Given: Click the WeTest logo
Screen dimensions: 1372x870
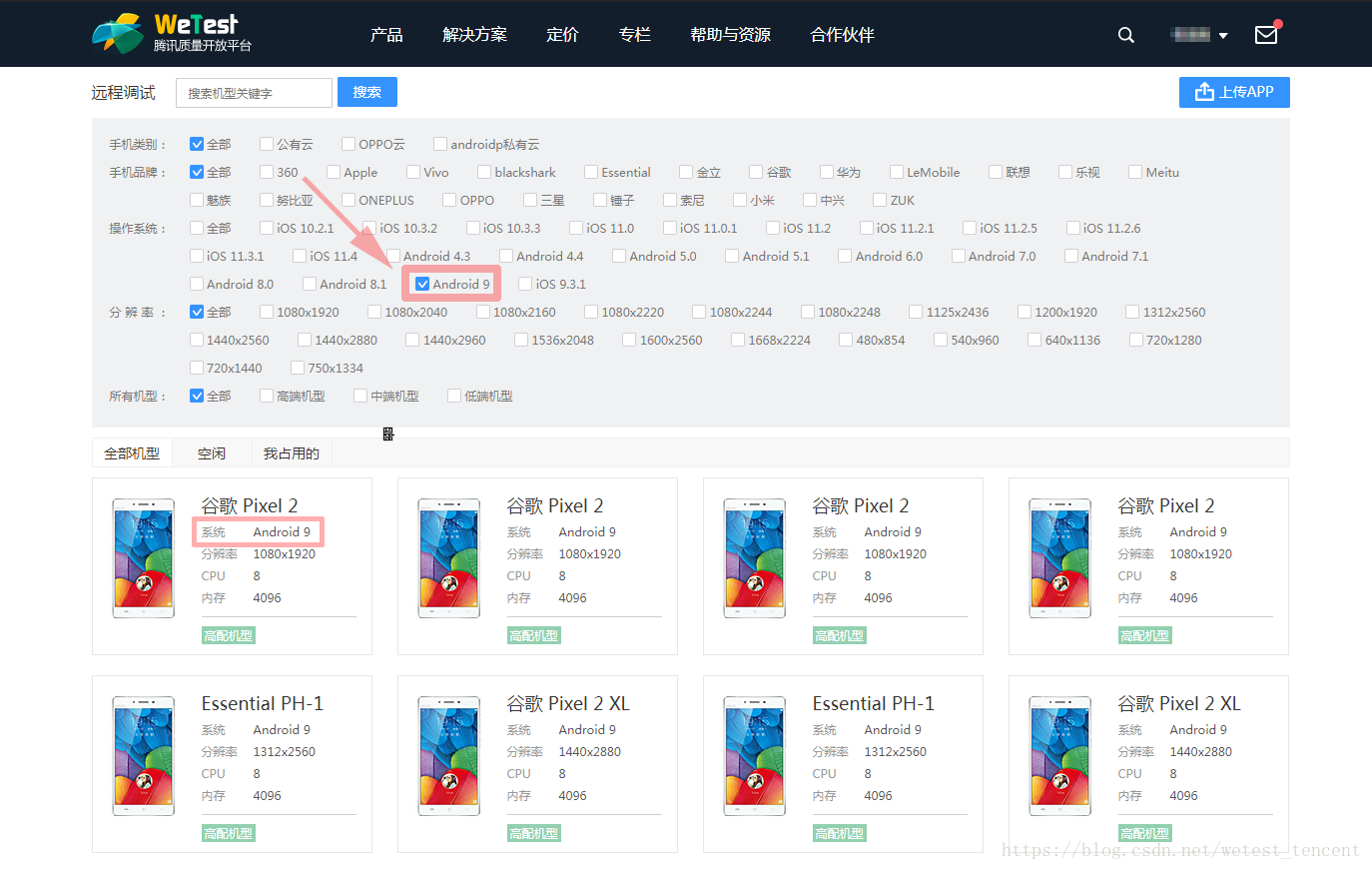Looking at the screenshot, I should pos(172,33).
